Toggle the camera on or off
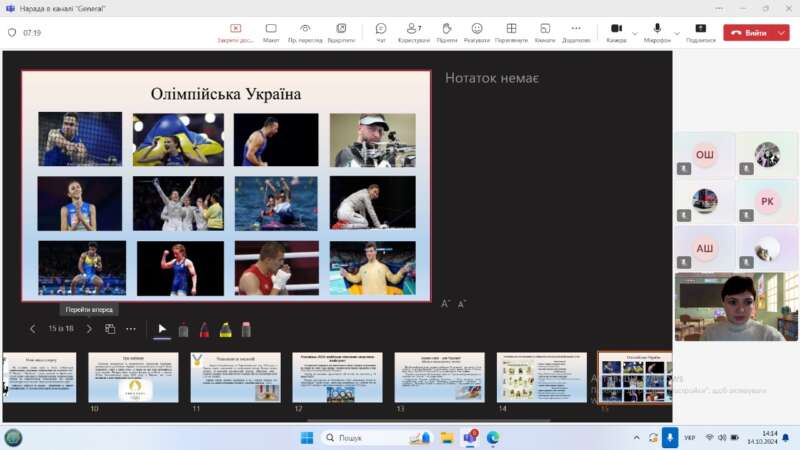The height and width of the screenshot is (450, 800). [616, 32]
